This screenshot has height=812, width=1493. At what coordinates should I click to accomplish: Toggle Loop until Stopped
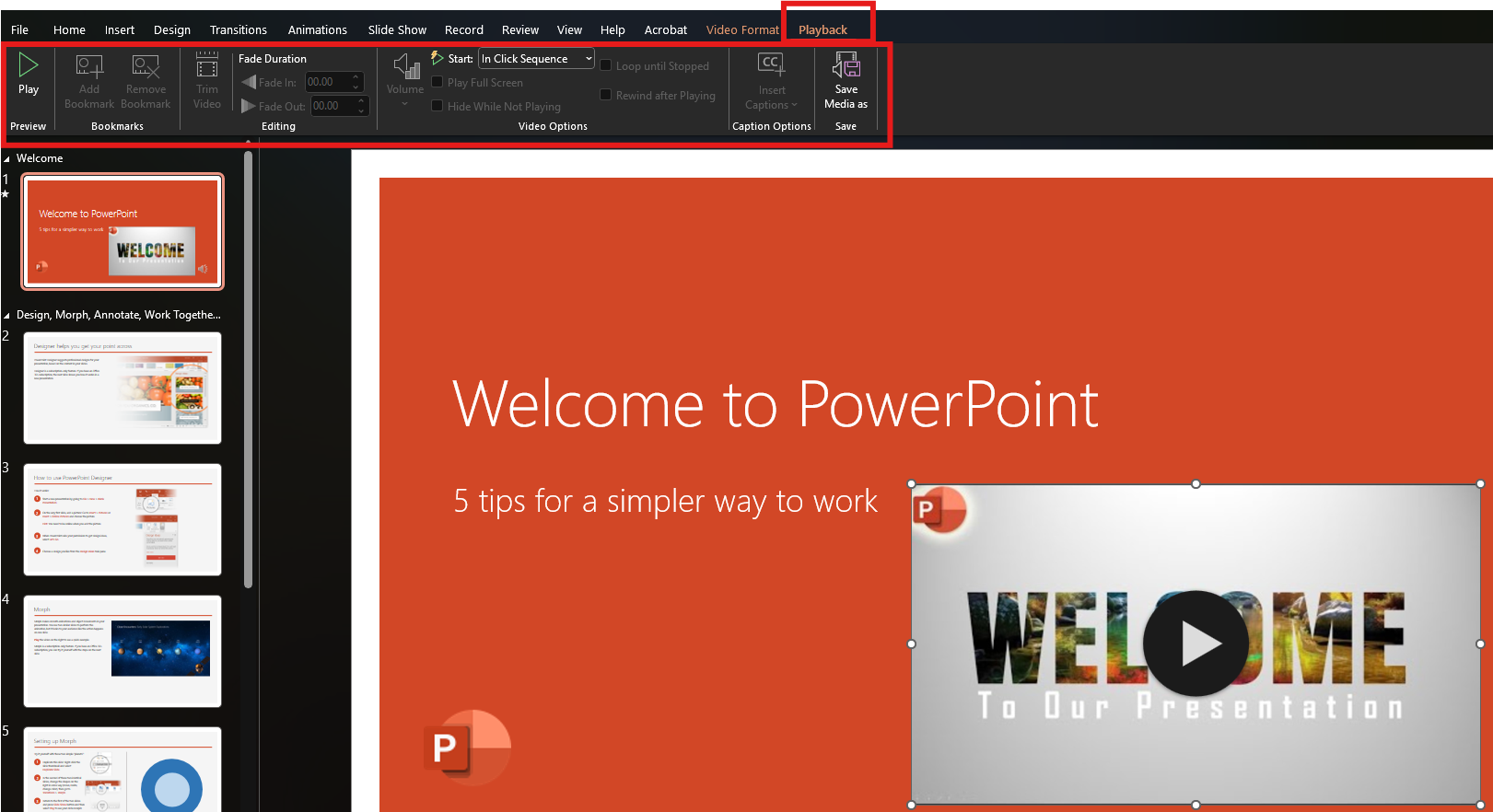[606, 65]
